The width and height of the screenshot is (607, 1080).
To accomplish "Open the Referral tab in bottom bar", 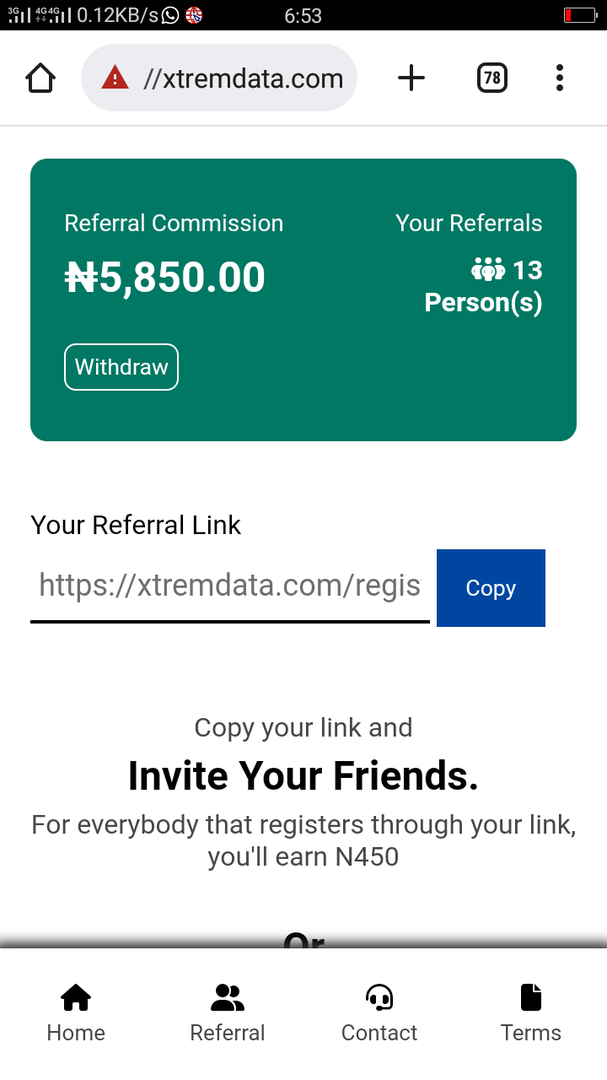I will 227,1014.
